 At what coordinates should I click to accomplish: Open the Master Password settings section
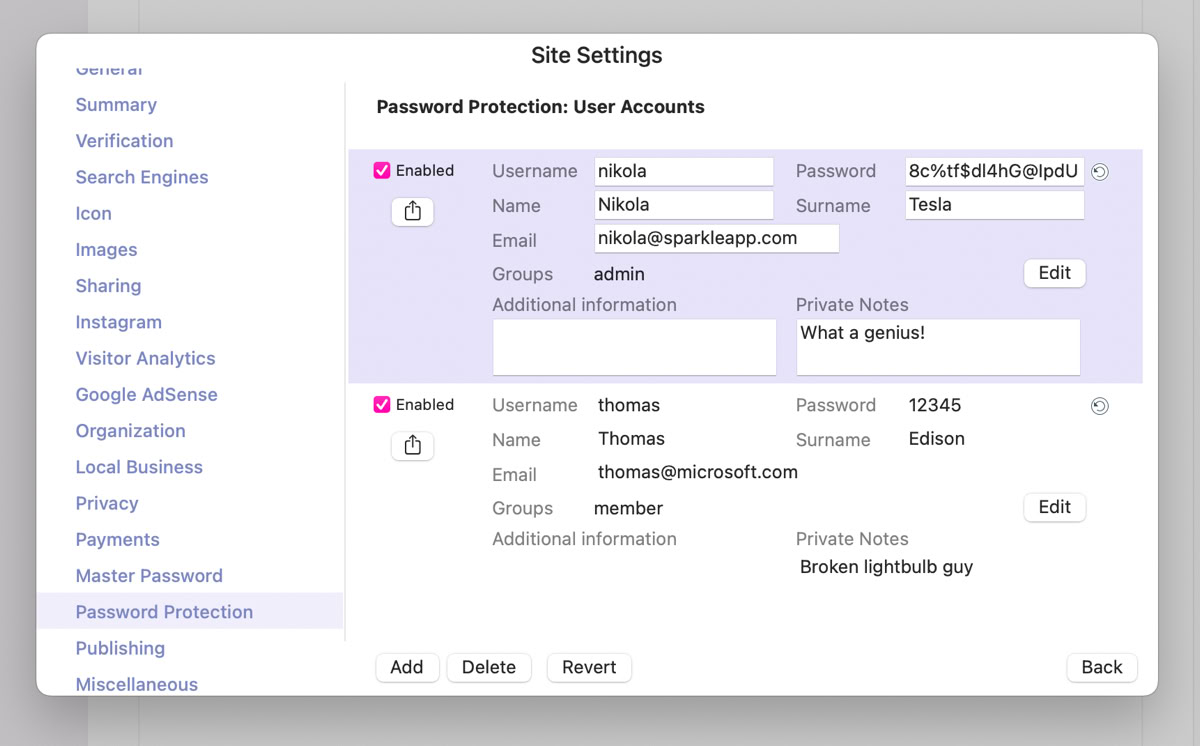point(149,576)
